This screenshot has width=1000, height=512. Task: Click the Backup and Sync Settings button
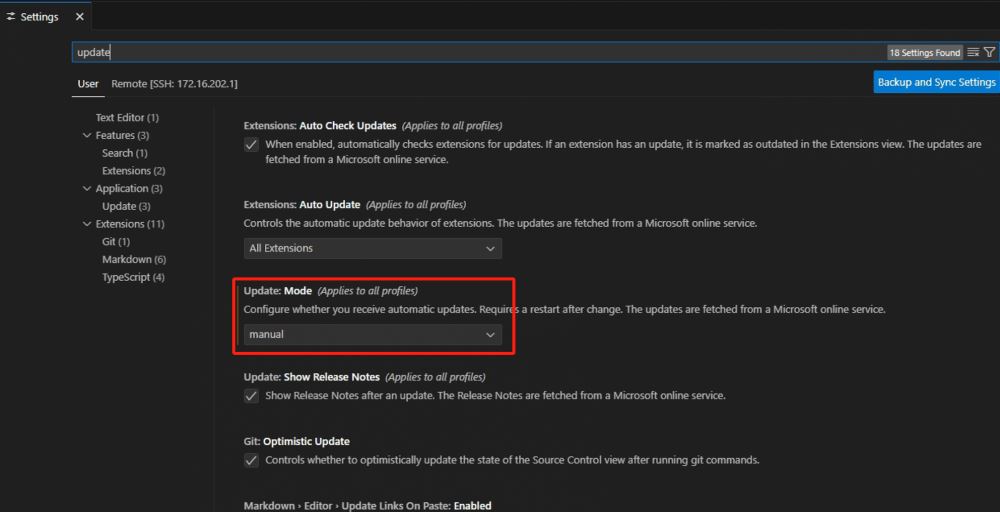click(x=936, y=82)
